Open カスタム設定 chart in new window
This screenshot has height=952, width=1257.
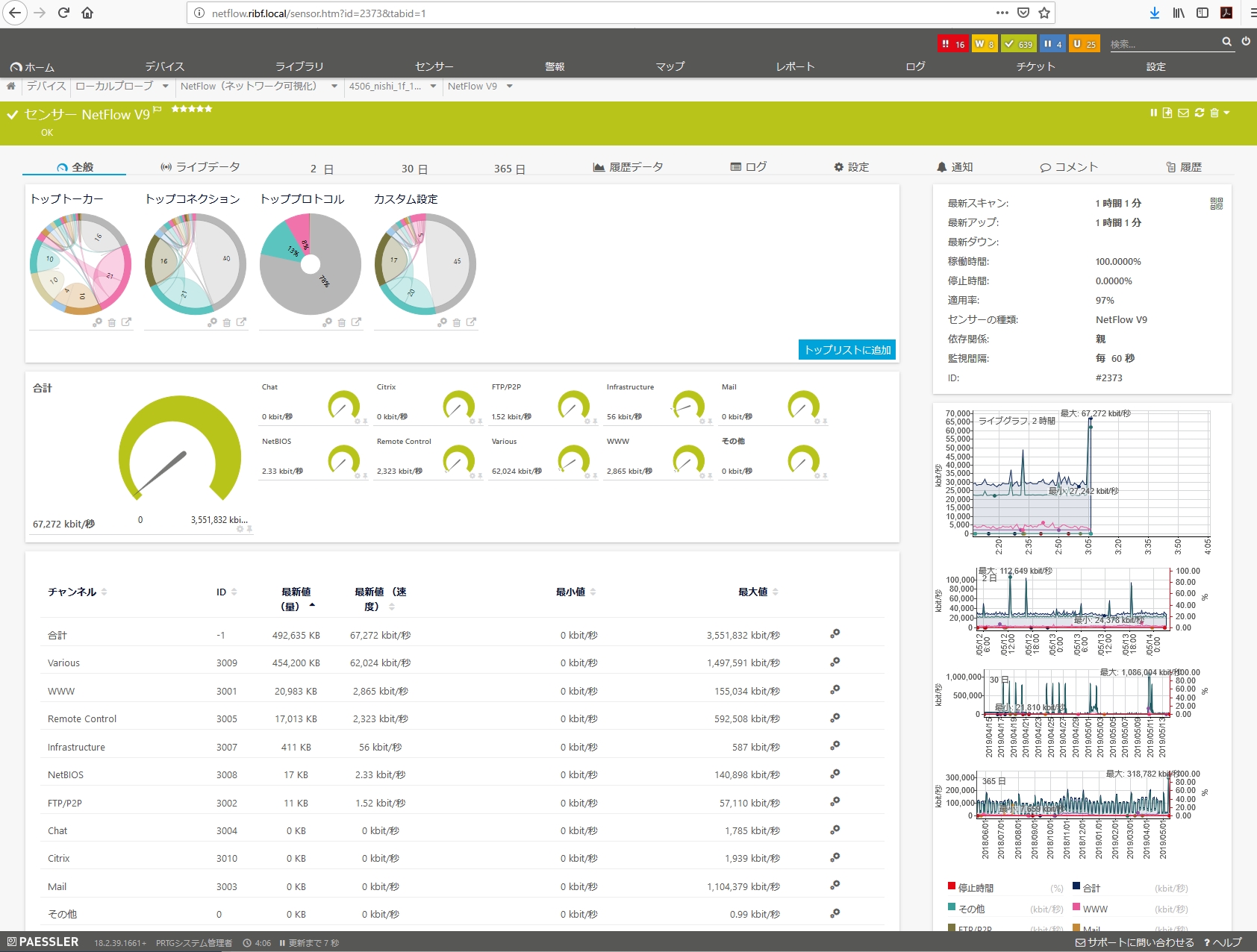(472, 322)
